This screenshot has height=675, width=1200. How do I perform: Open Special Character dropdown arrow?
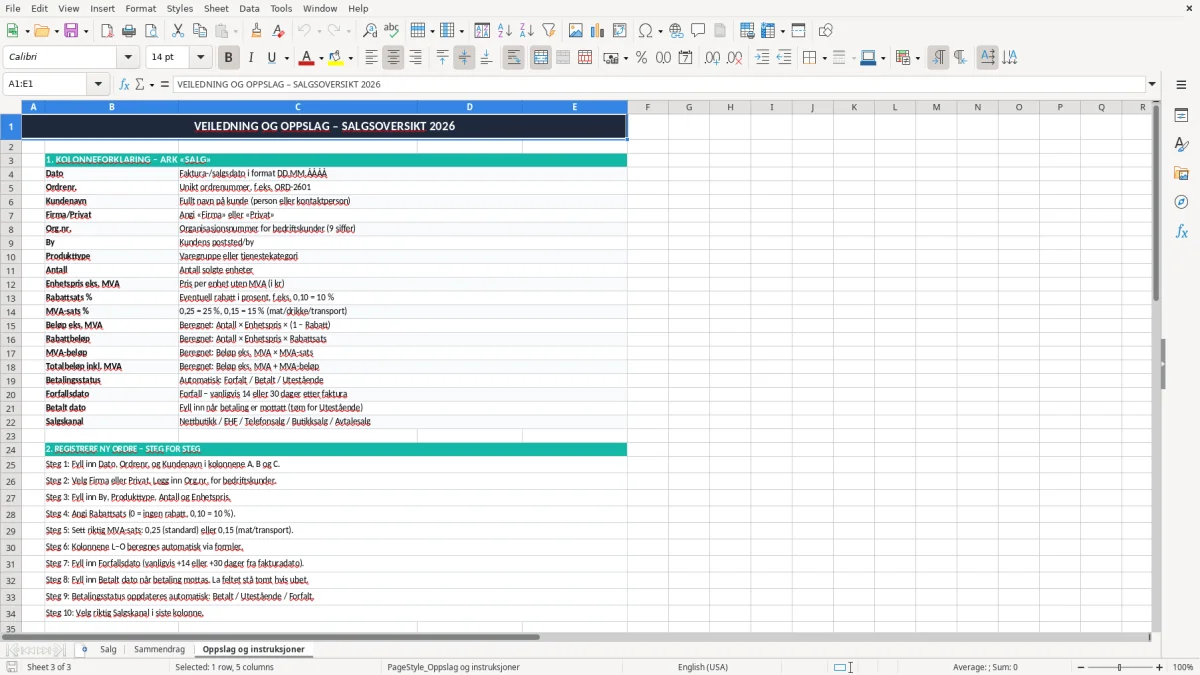pos(659,31)
